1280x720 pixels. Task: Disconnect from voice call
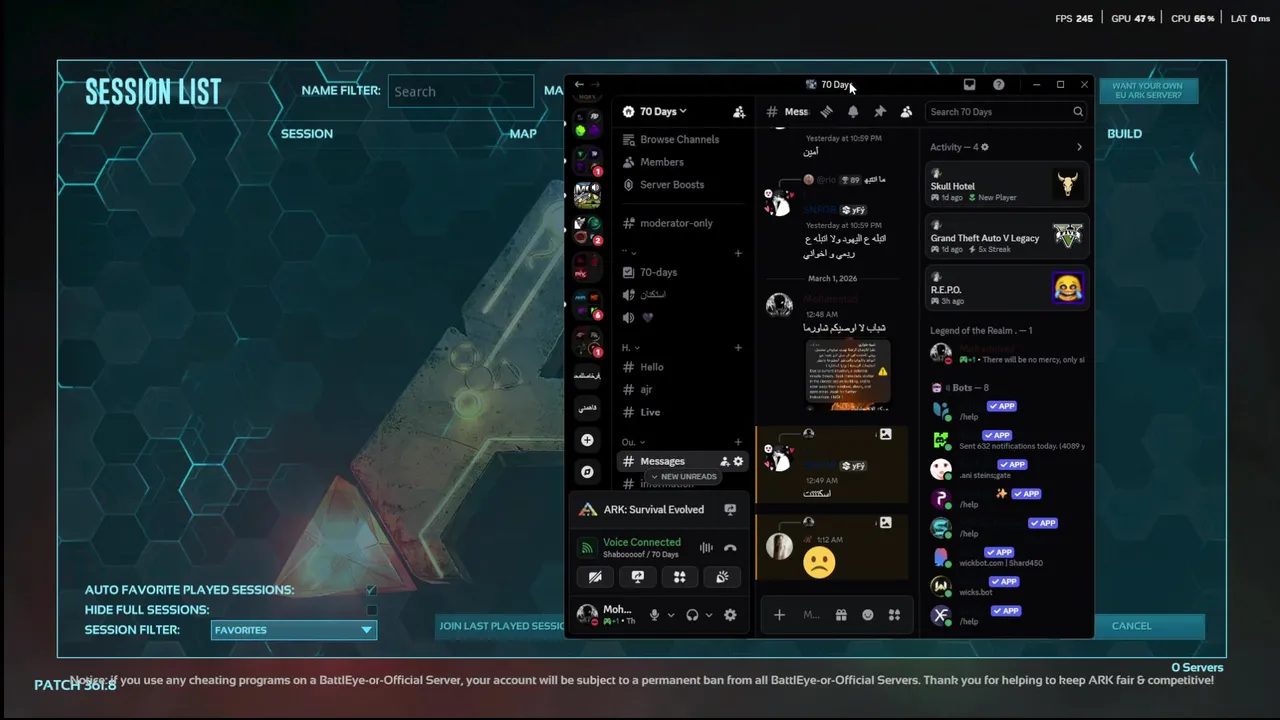coord(730,547)
